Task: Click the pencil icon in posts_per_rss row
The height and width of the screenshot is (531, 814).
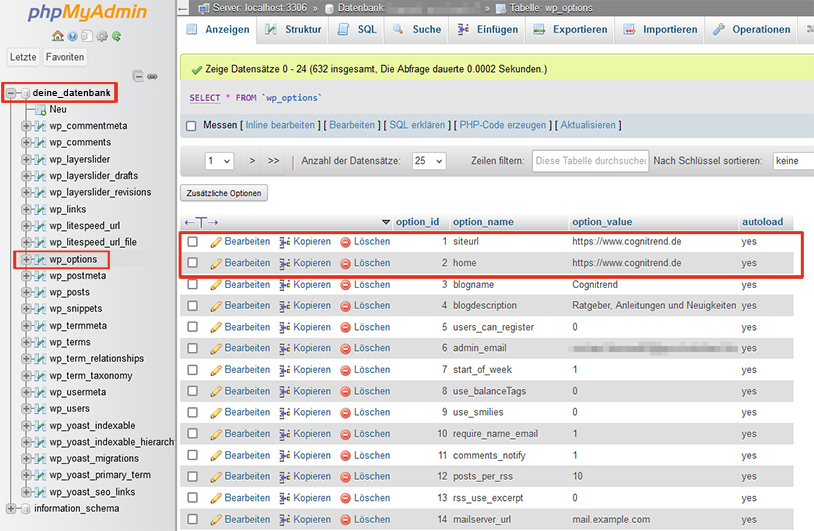Action: 216,476
